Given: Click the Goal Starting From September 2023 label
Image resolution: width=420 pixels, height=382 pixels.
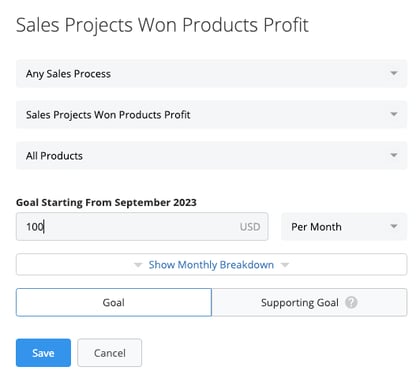Looking at the screenshot, I should point(106,202).
